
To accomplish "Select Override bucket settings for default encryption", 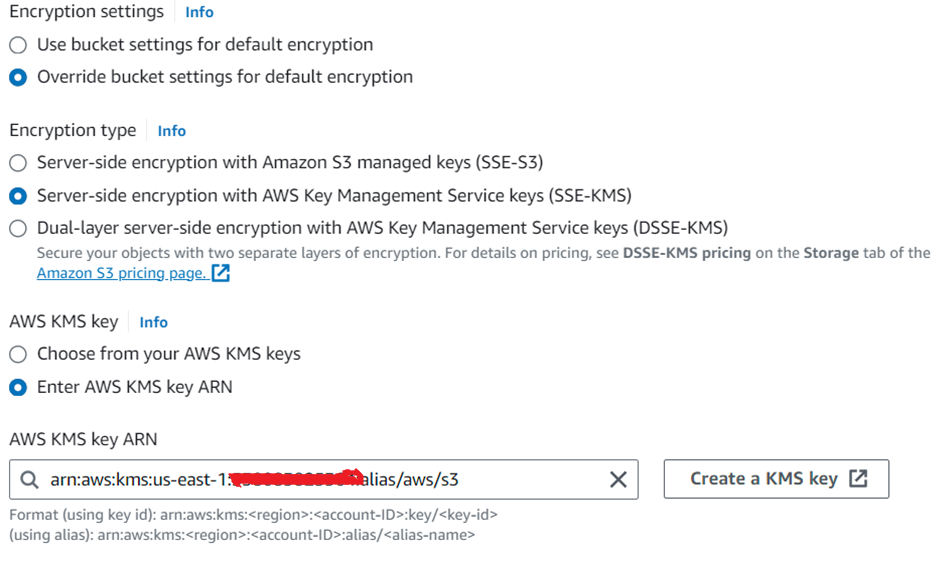I will pyautogui.click(x=18, y=77).
